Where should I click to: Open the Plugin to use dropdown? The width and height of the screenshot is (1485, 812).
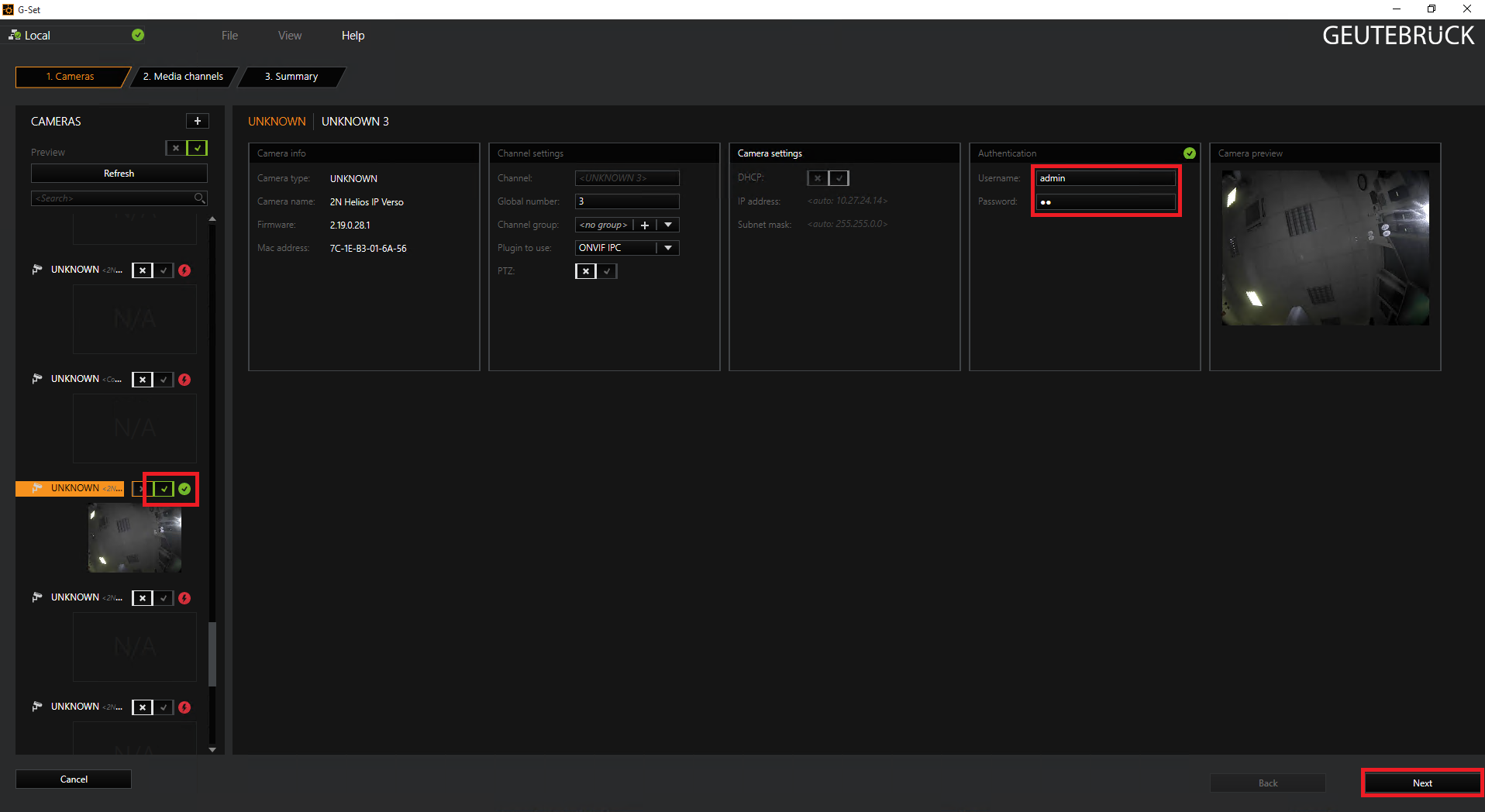[x=667, y=248]
